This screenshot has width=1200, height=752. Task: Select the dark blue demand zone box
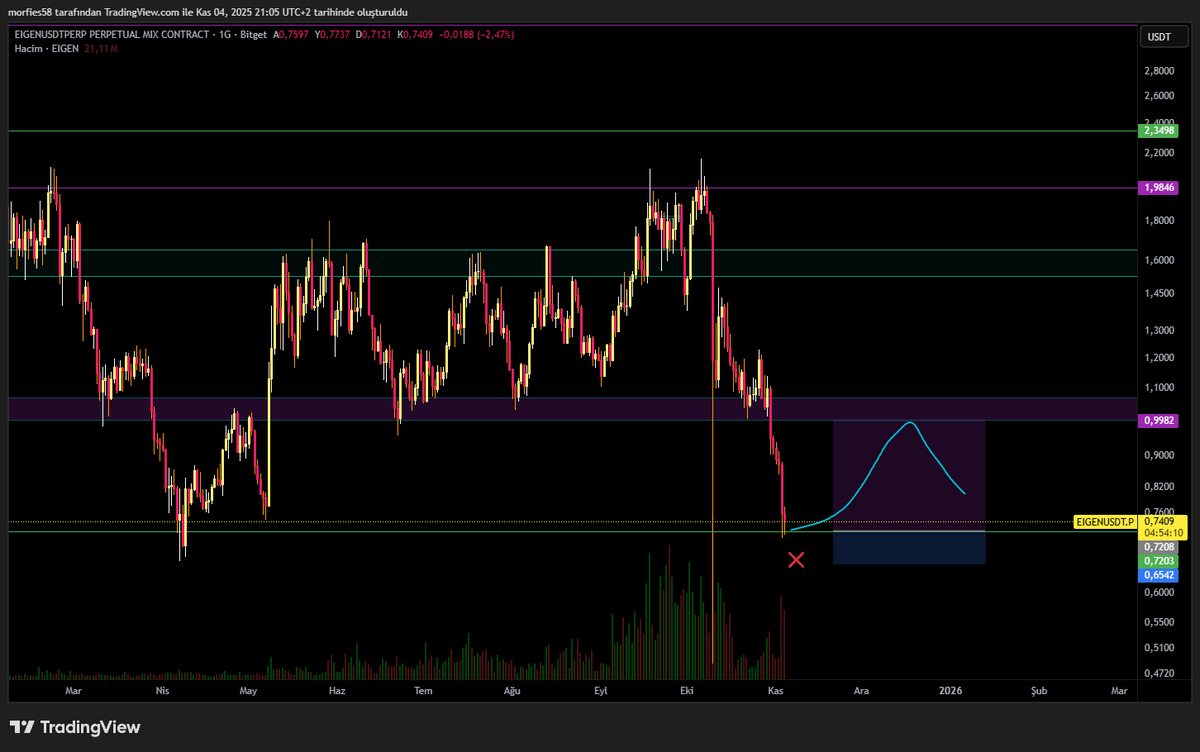pyautogui.click(x=910, y=548)
